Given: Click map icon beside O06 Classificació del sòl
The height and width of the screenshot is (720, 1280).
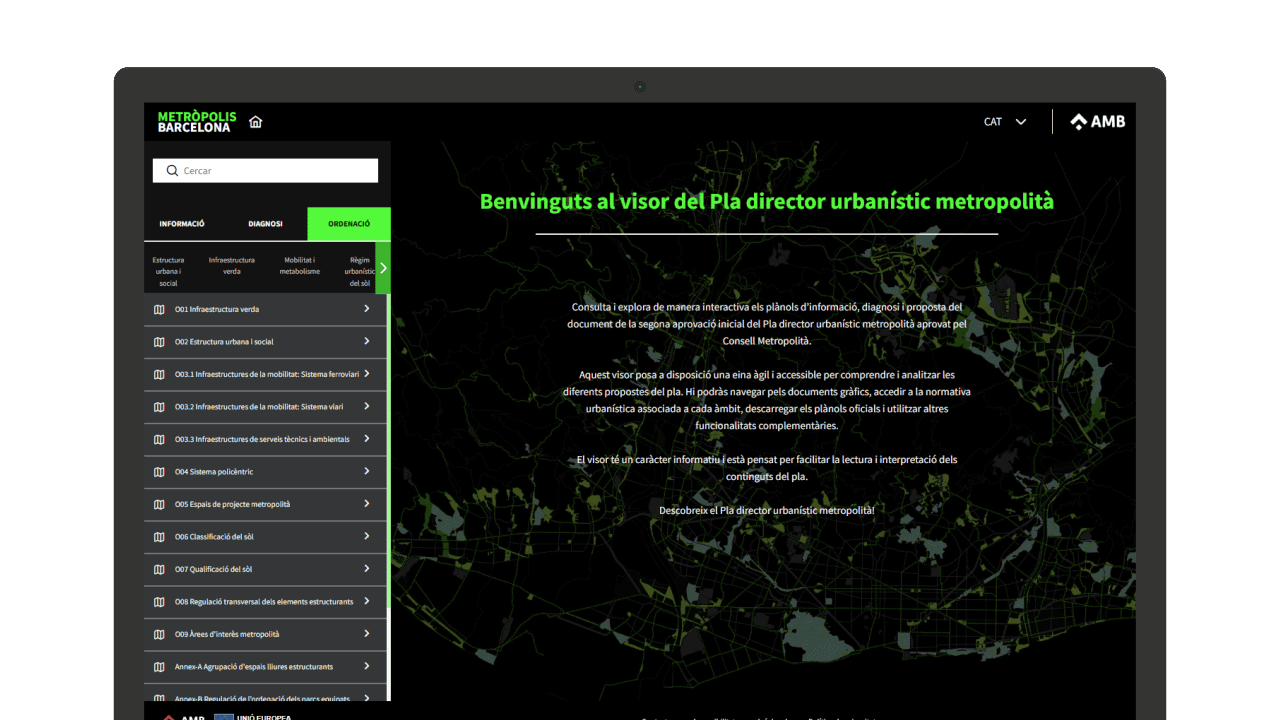Looking at the screenshot, I should click(159, 537).
